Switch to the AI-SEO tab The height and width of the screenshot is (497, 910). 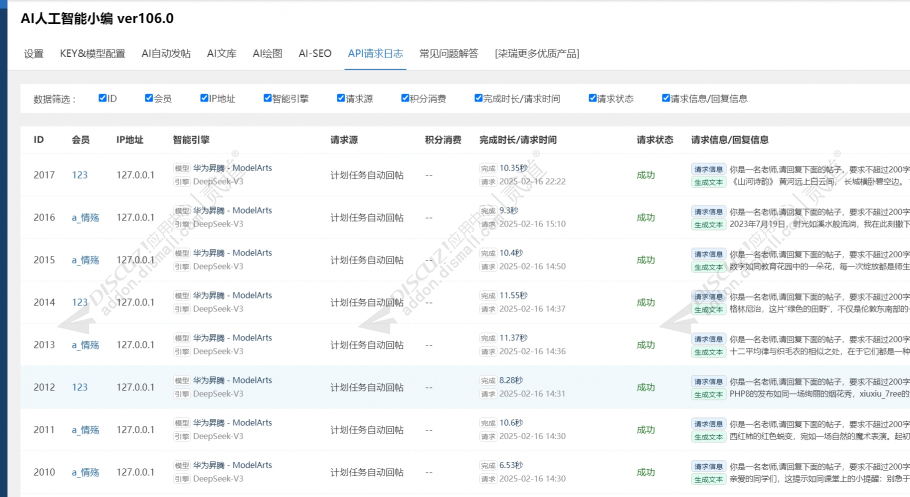[x=315, y=53]
